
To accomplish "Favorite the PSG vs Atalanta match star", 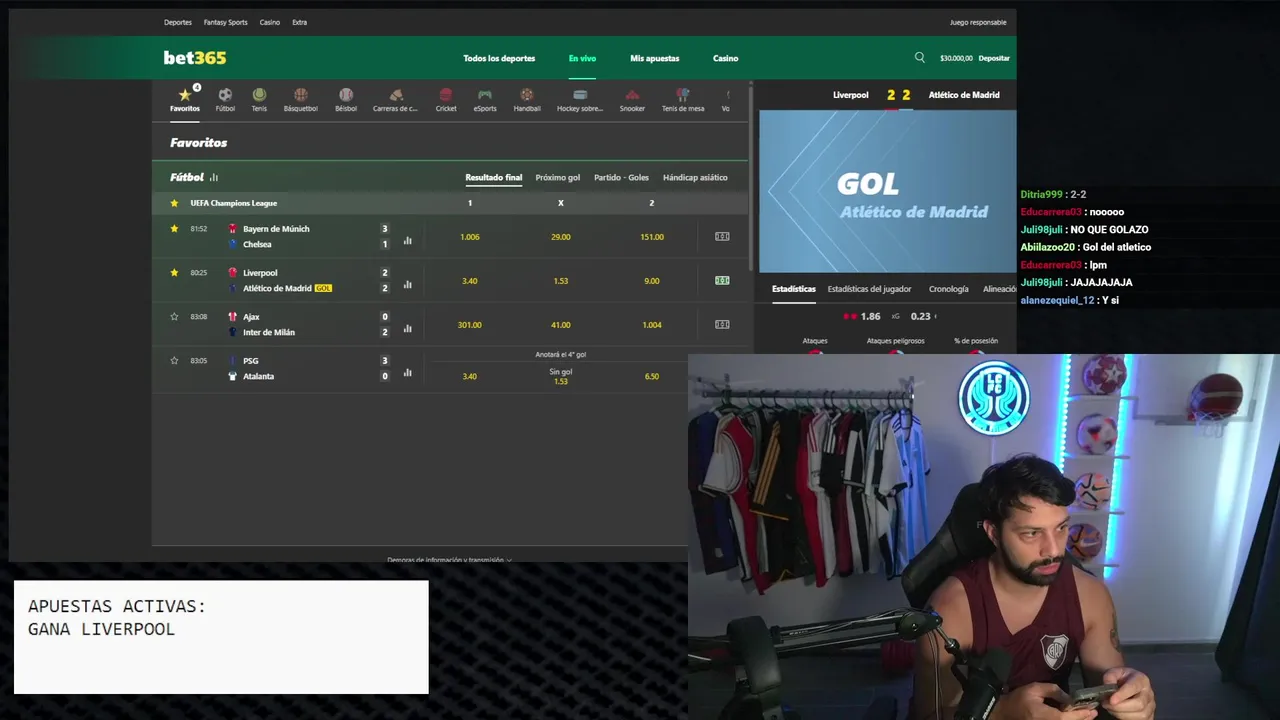I will click(x=174, y=360).
